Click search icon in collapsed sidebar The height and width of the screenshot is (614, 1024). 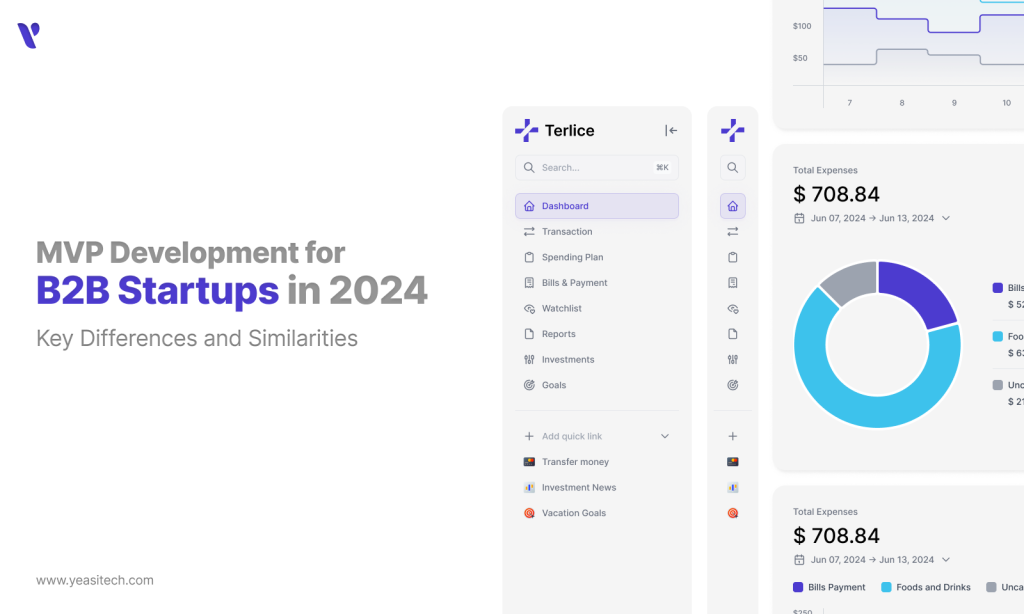coord(733,168)
